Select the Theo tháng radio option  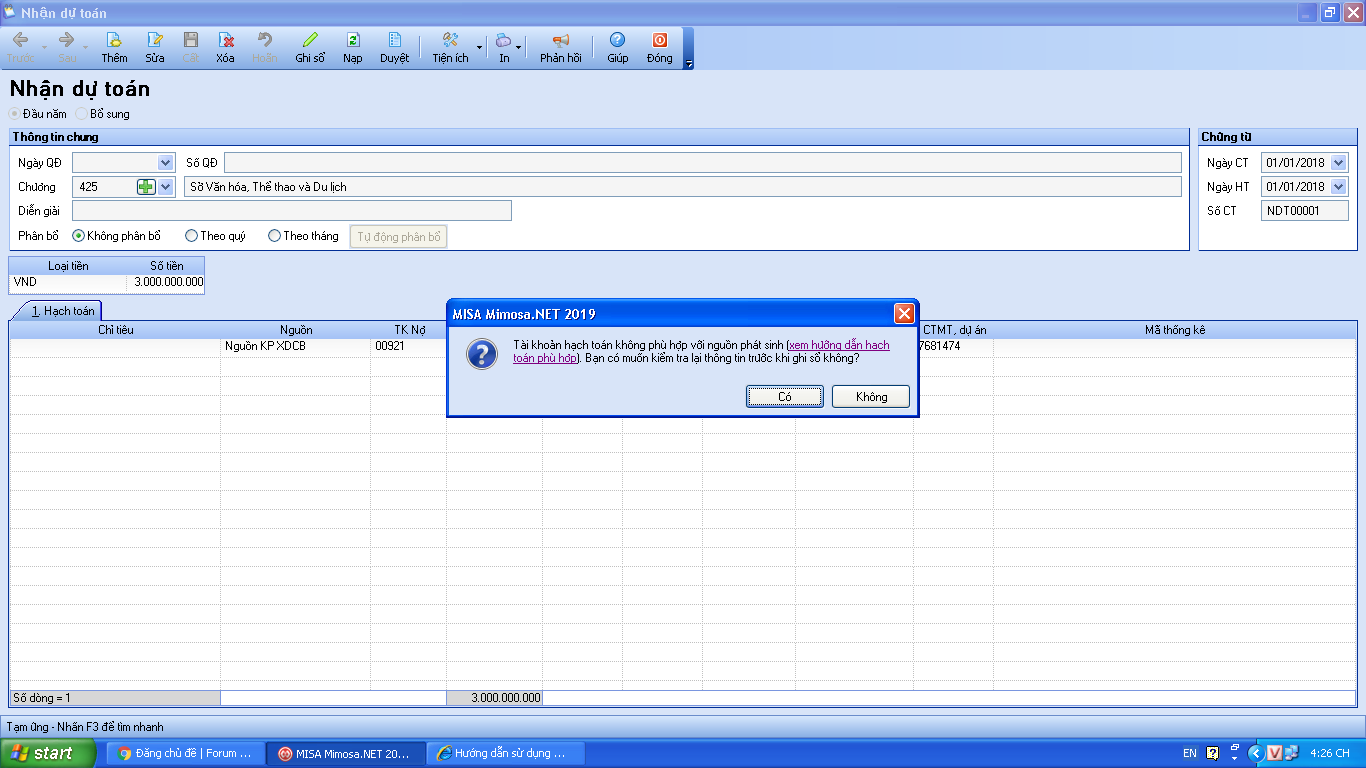(274, 236)
